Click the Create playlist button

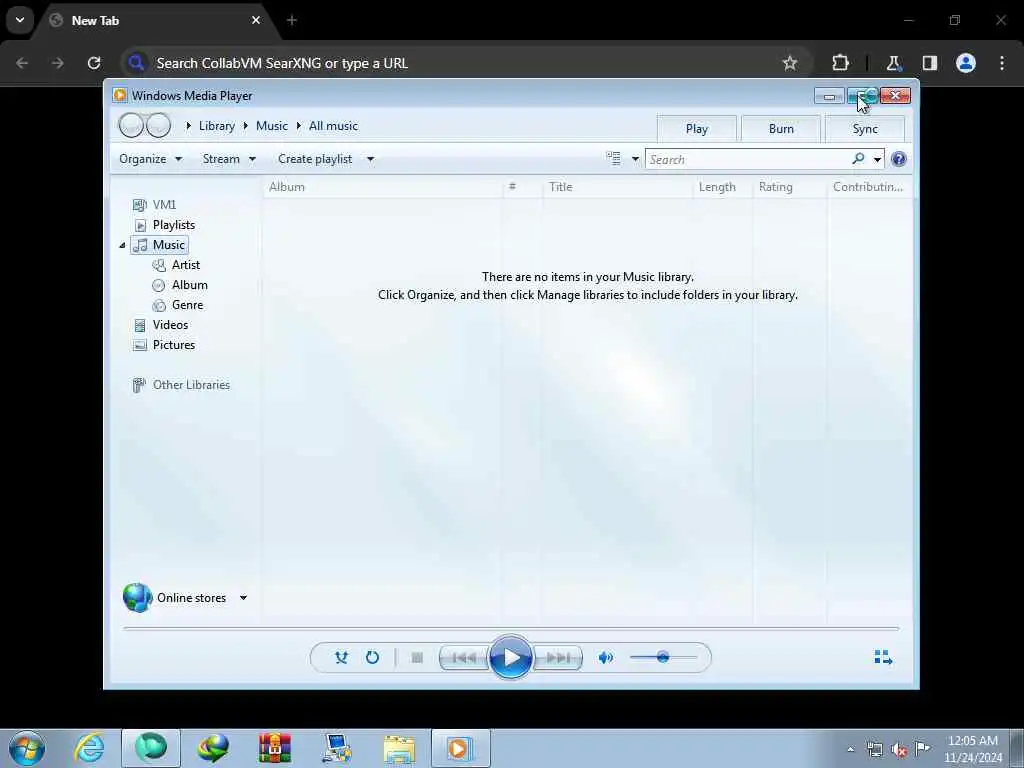pos(315,159)
